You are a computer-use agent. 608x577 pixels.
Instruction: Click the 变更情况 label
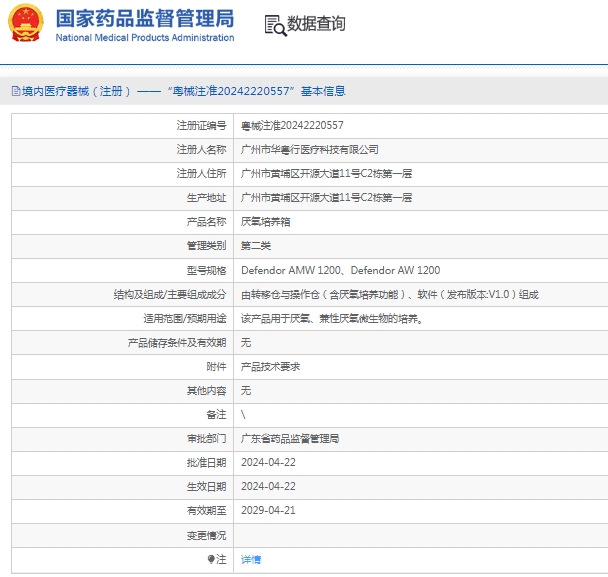click(x=206, y=536)
